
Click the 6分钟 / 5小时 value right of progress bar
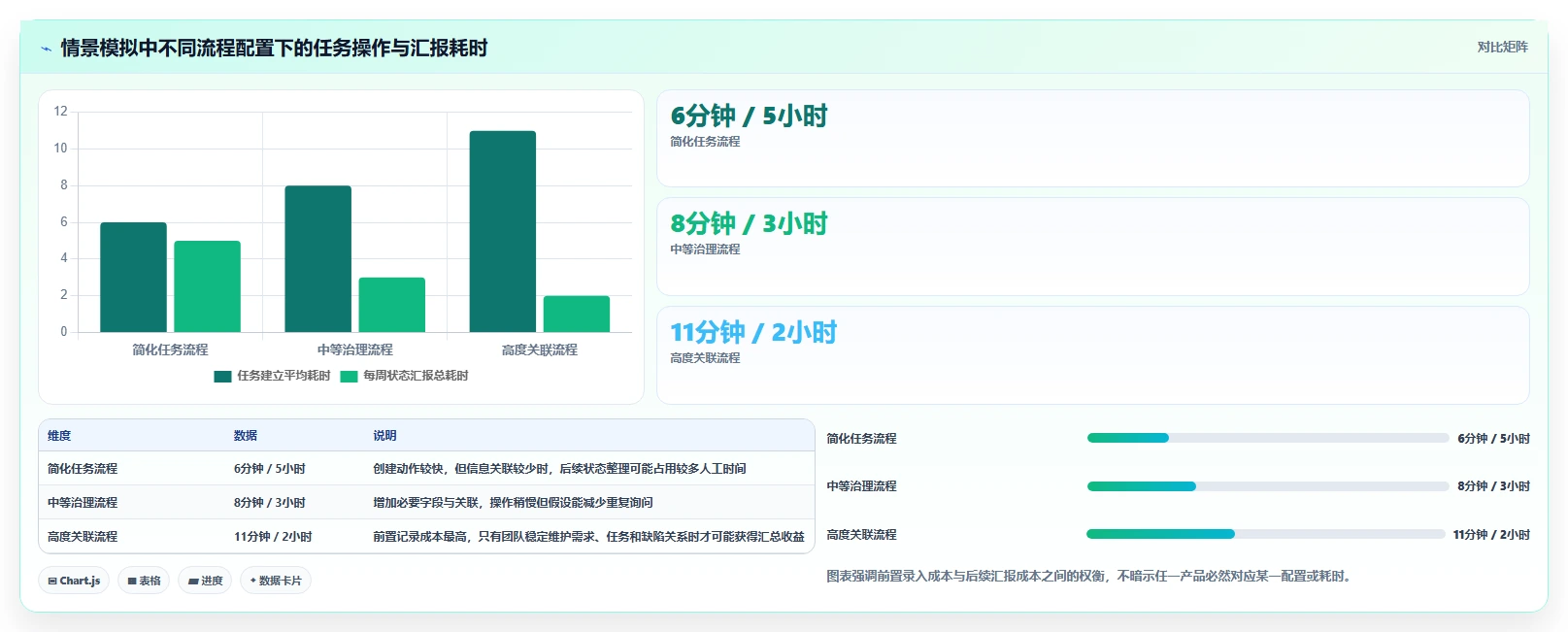tap(1493, 439)
